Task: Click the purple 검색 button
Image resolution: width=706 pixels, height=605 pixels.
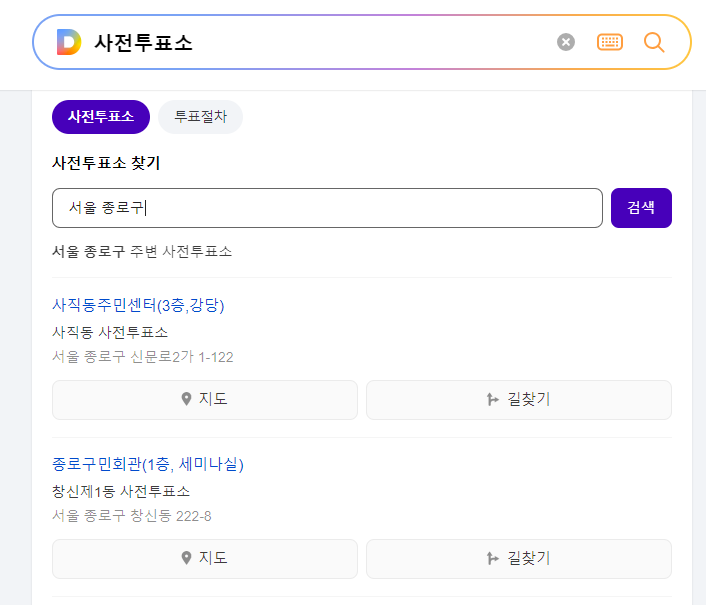Action: [641, 208]
